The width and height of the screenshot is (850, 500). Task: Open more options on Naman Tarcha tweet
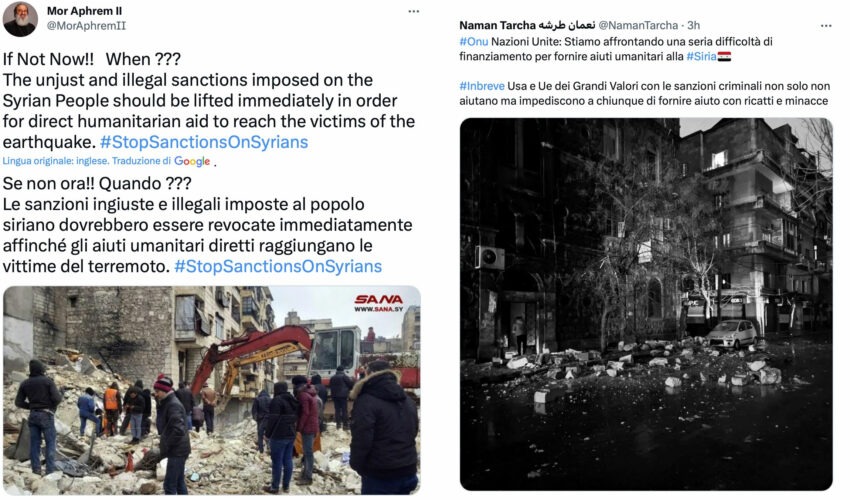tap(826, 25)
